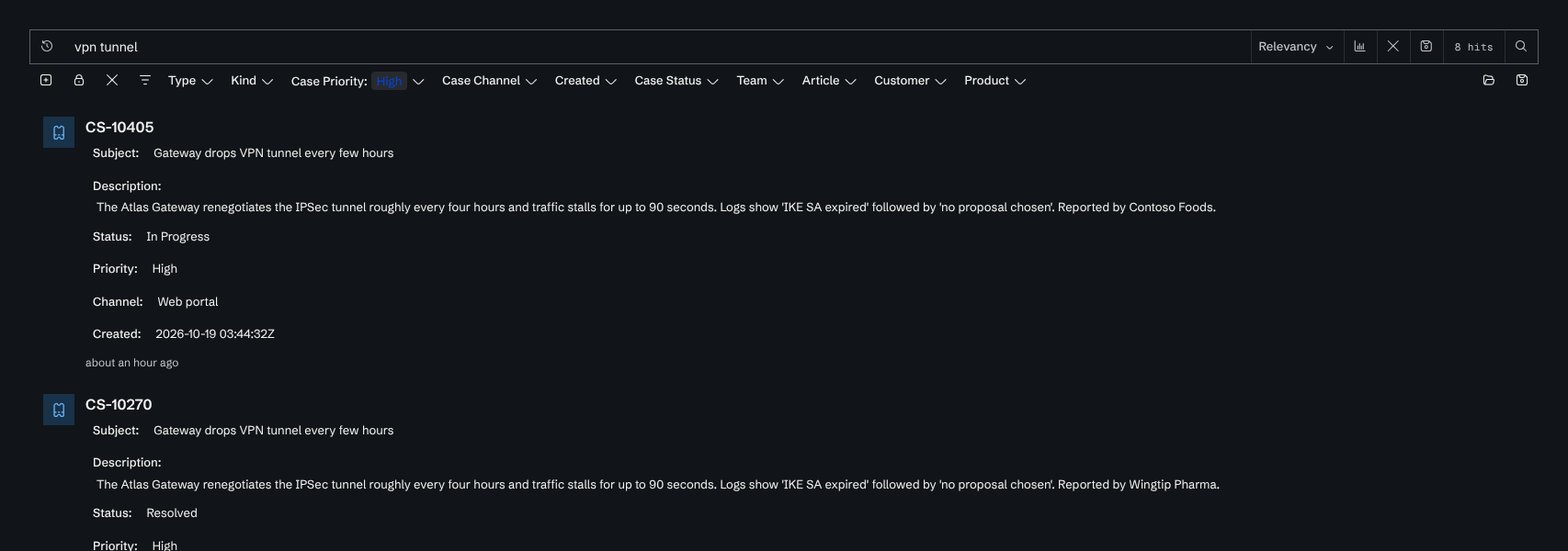This screenshot has width=1568, height=551.
Task: Open the Relevancy sort dropdown
Action: coord(1296,47)
